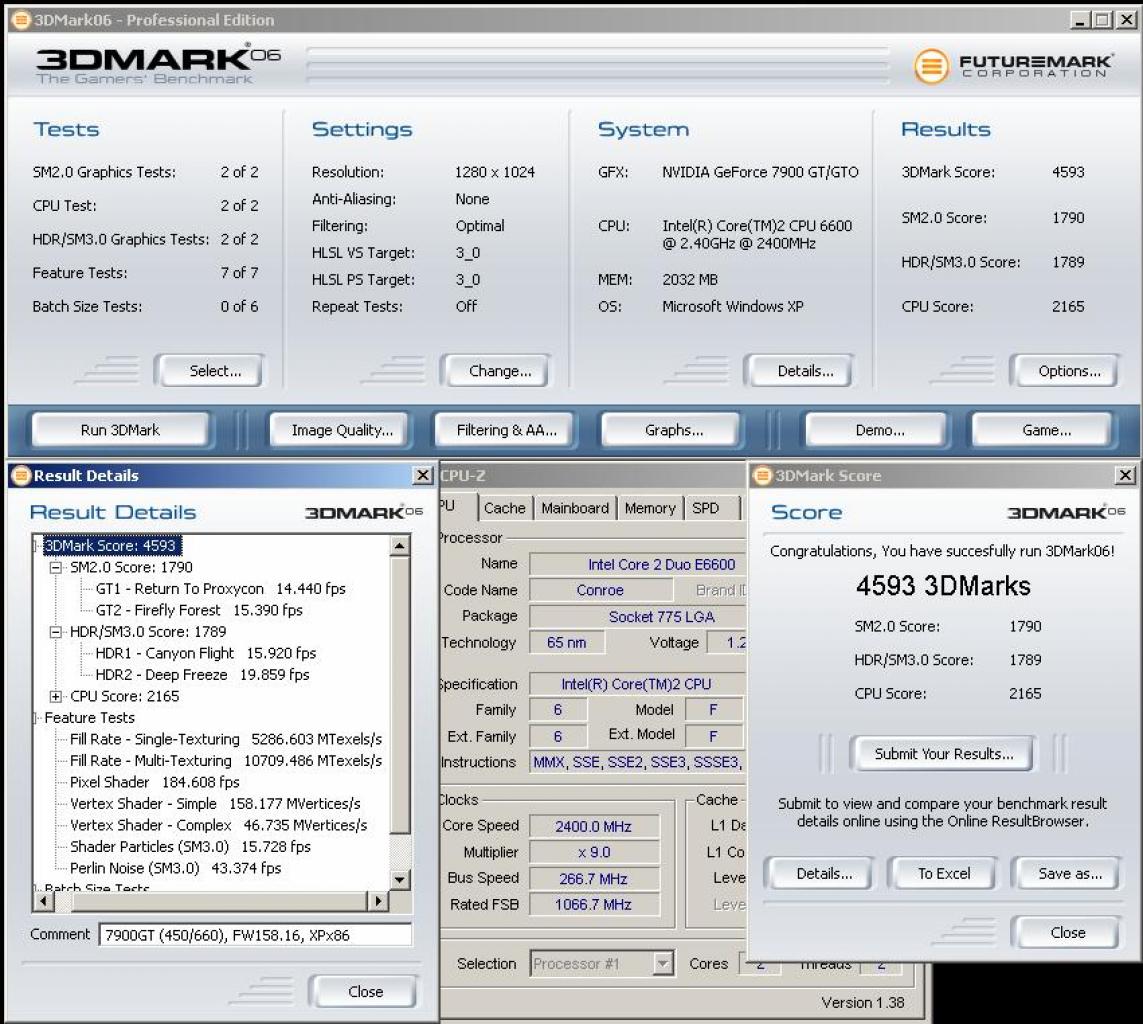Select GT2 - Firefly Forest row

[199, 610]
